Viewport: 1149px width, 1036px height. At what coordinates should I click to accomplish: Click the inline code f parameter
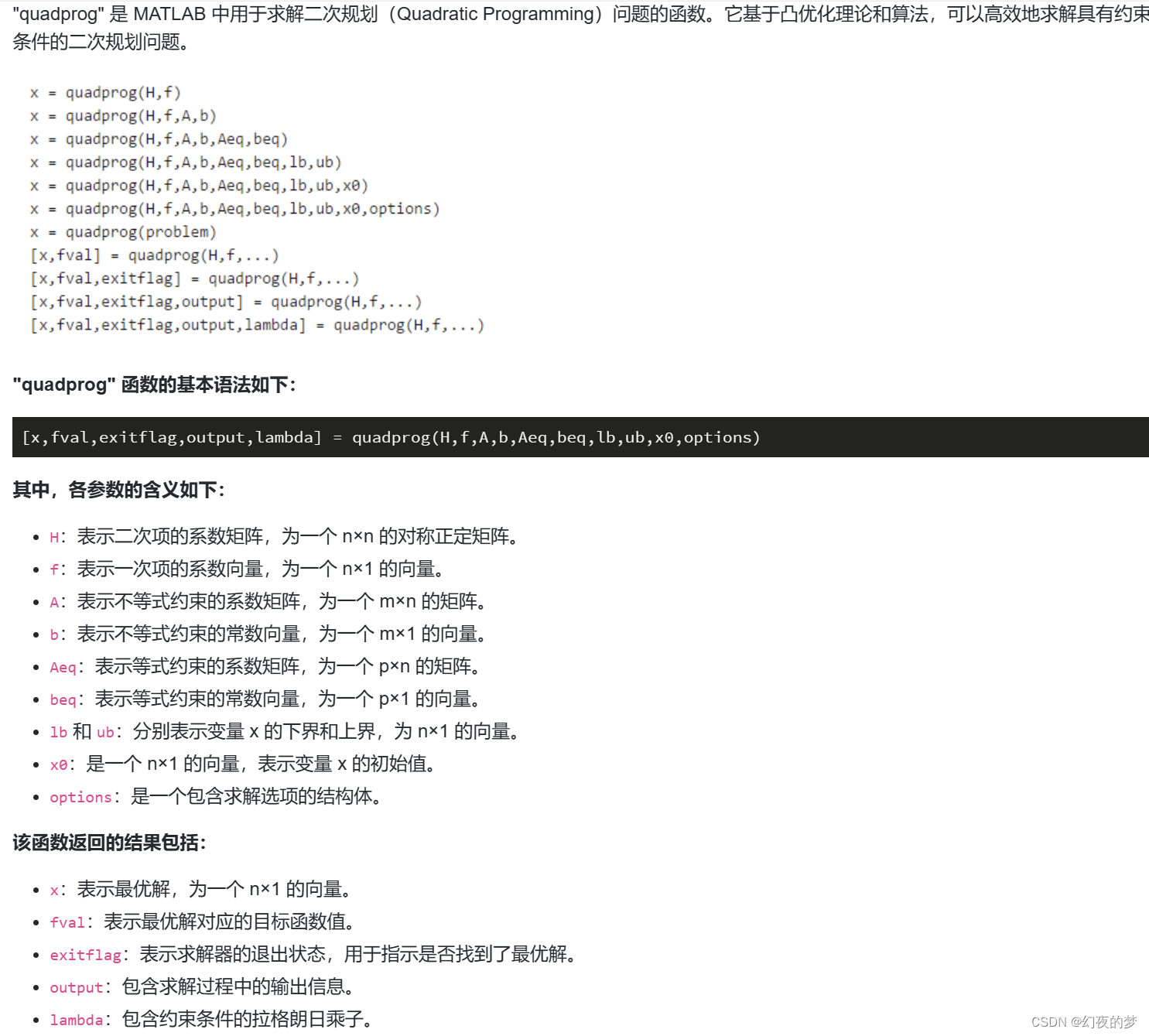point(53,569)
